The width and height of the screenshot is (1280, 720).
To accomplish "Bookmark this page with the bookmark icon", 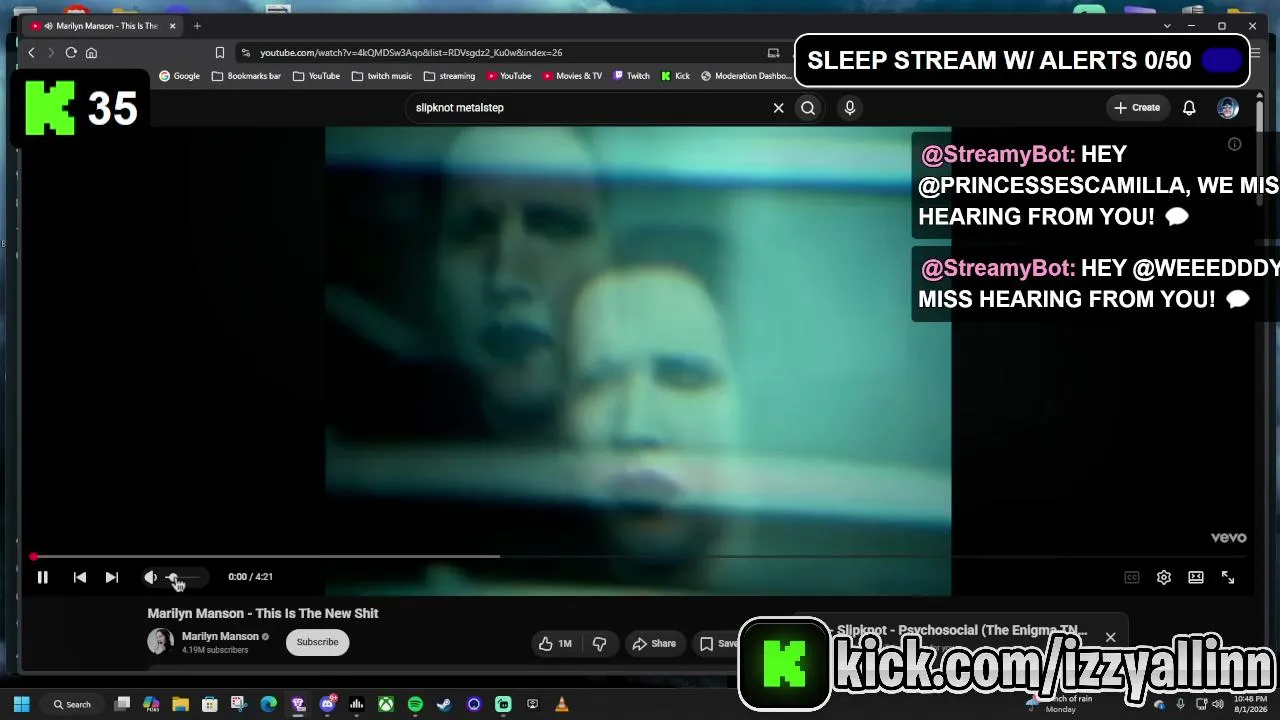I will click(x=220, y=53).
